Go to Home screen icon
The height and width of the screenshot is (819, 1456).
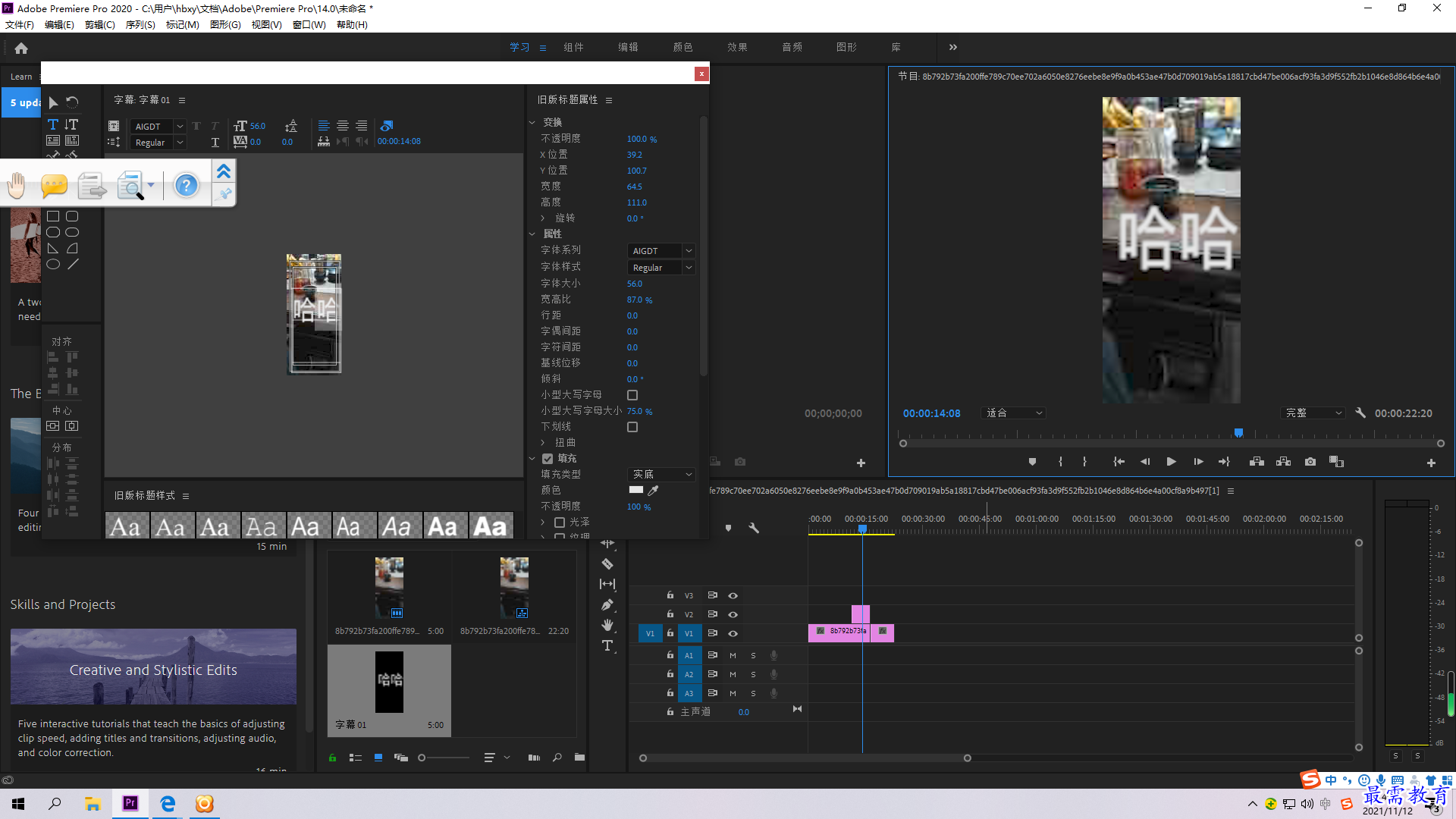21,49
